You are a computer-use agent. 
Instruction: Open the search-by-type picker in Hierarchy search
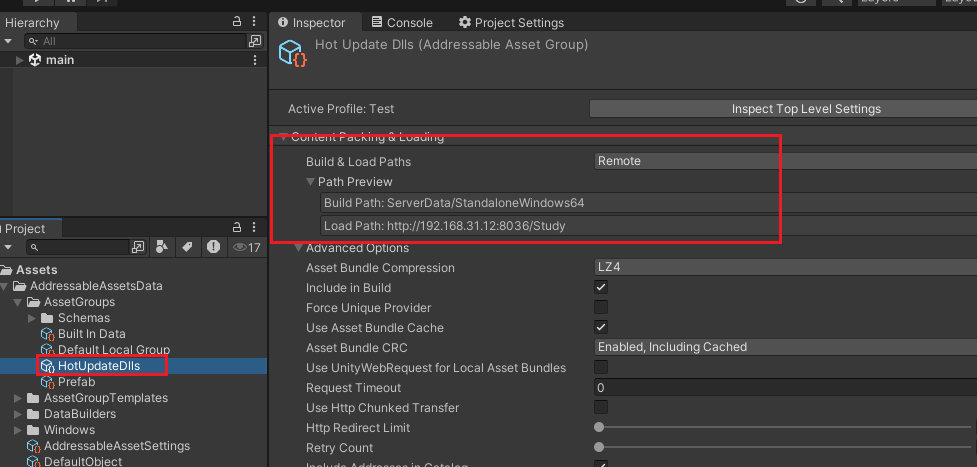(255, 41)
